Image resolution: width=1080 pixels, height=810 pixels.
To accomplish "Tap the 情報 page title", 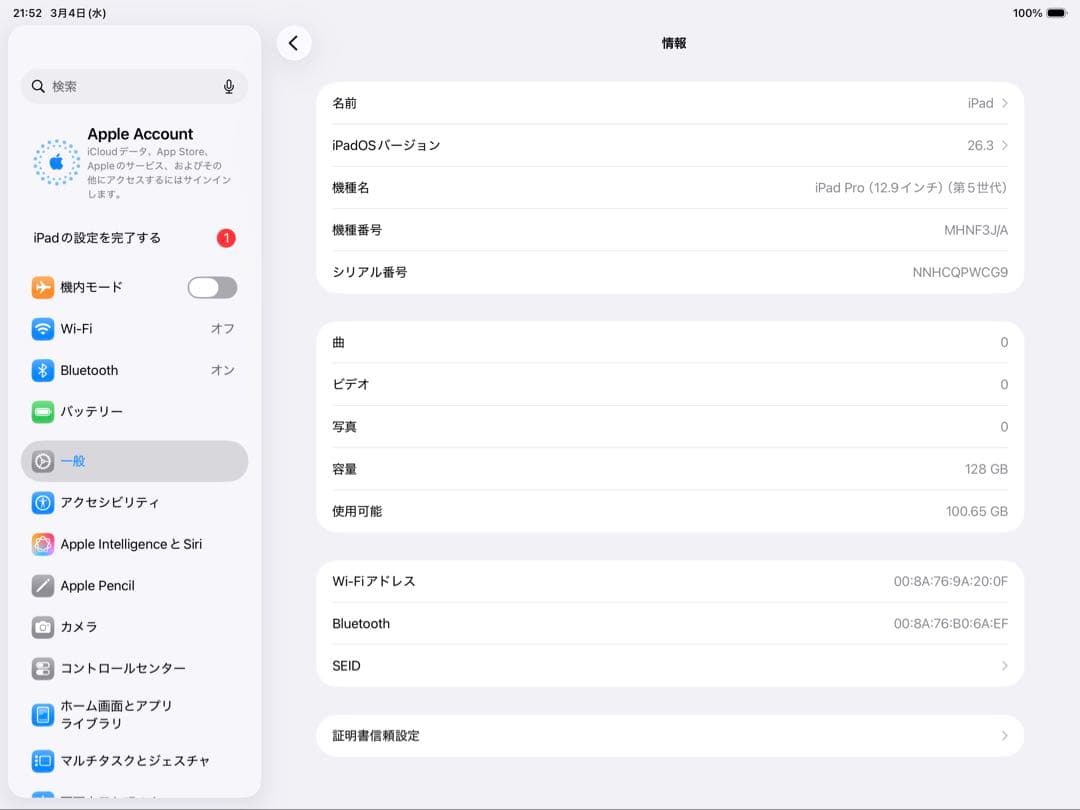I will 674,43.
